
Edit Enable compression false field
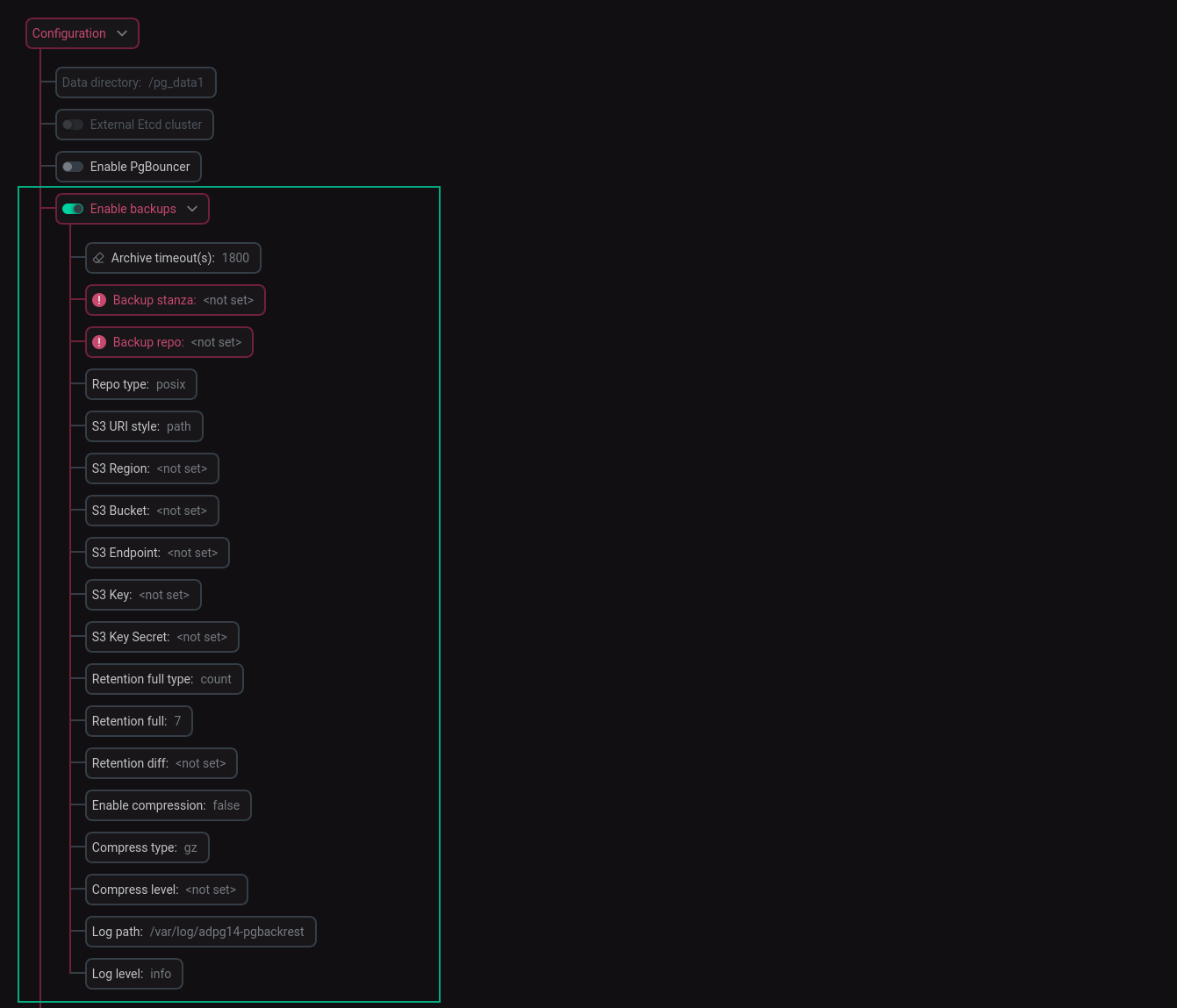point(169,805)
